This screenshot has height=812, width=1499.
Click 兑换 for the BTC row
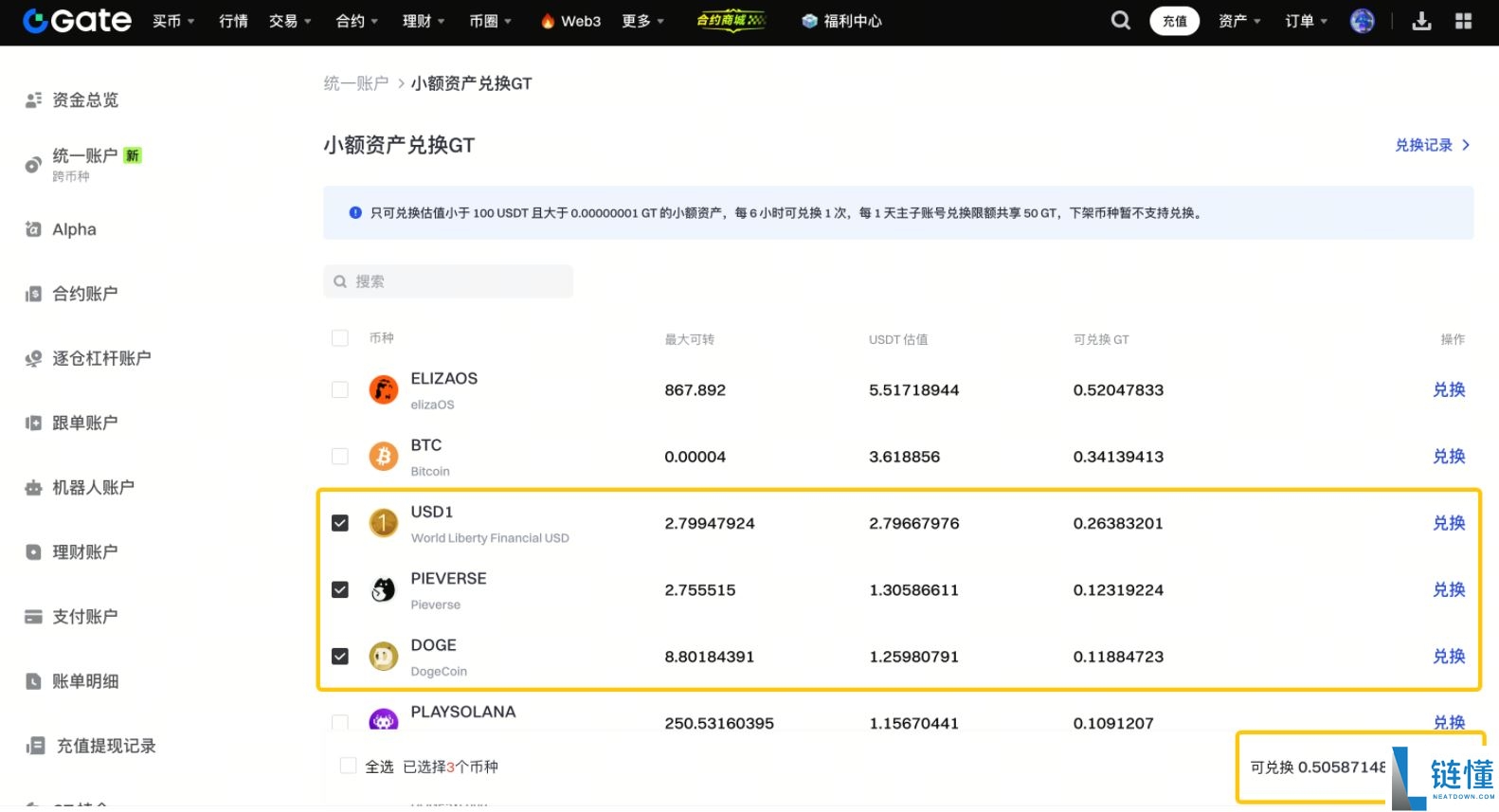1449,457
